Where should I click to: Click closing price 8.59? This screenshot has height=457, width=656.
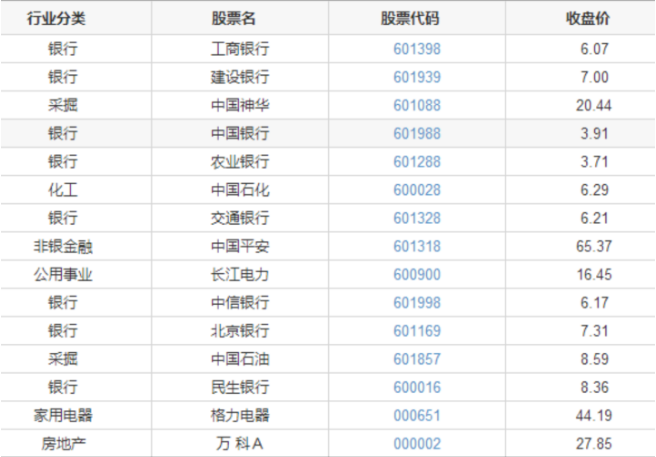point(594,359)
